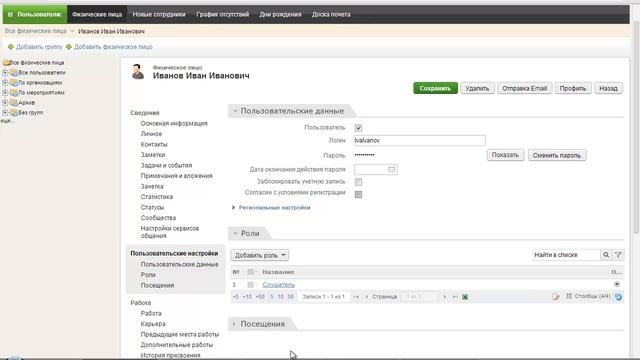Select the Слушатель row checkbox

click(x=250, y=284)
